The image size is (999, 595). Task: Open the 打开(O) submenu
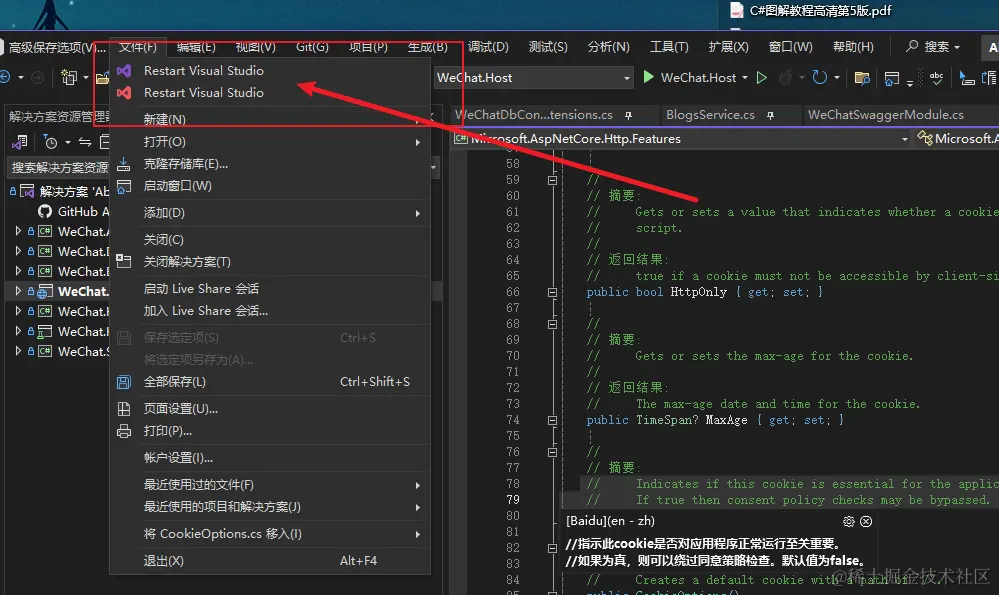pyautogui.click(x=270, y=141)
